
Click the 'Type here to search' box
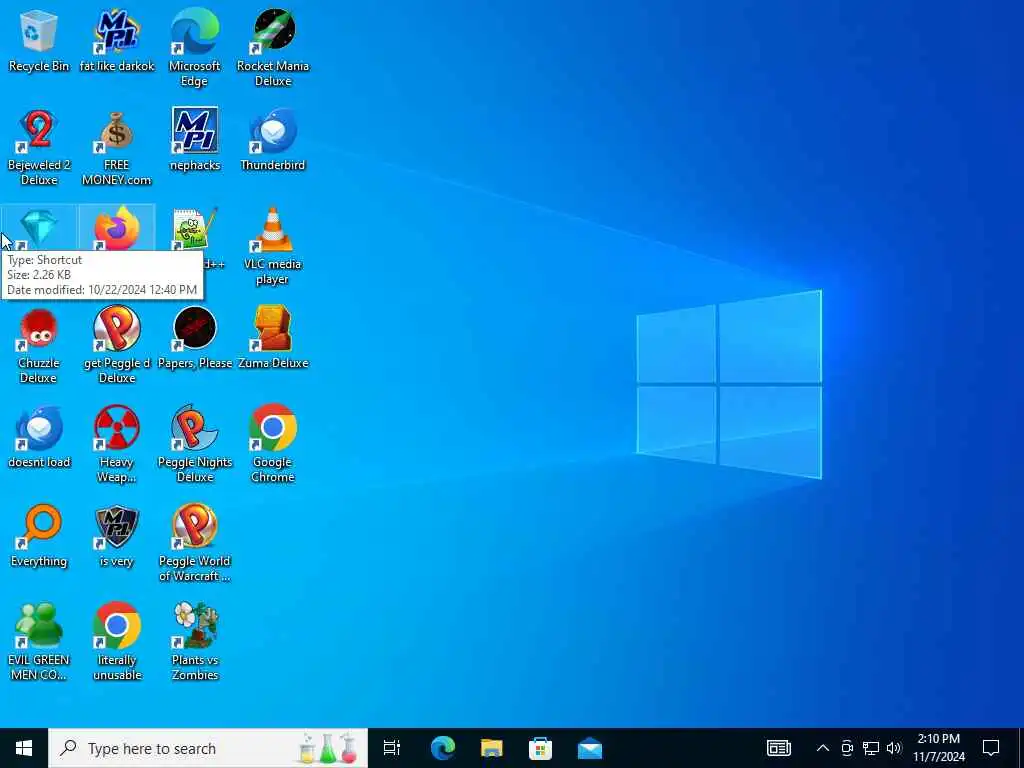[x=208, y=748]
